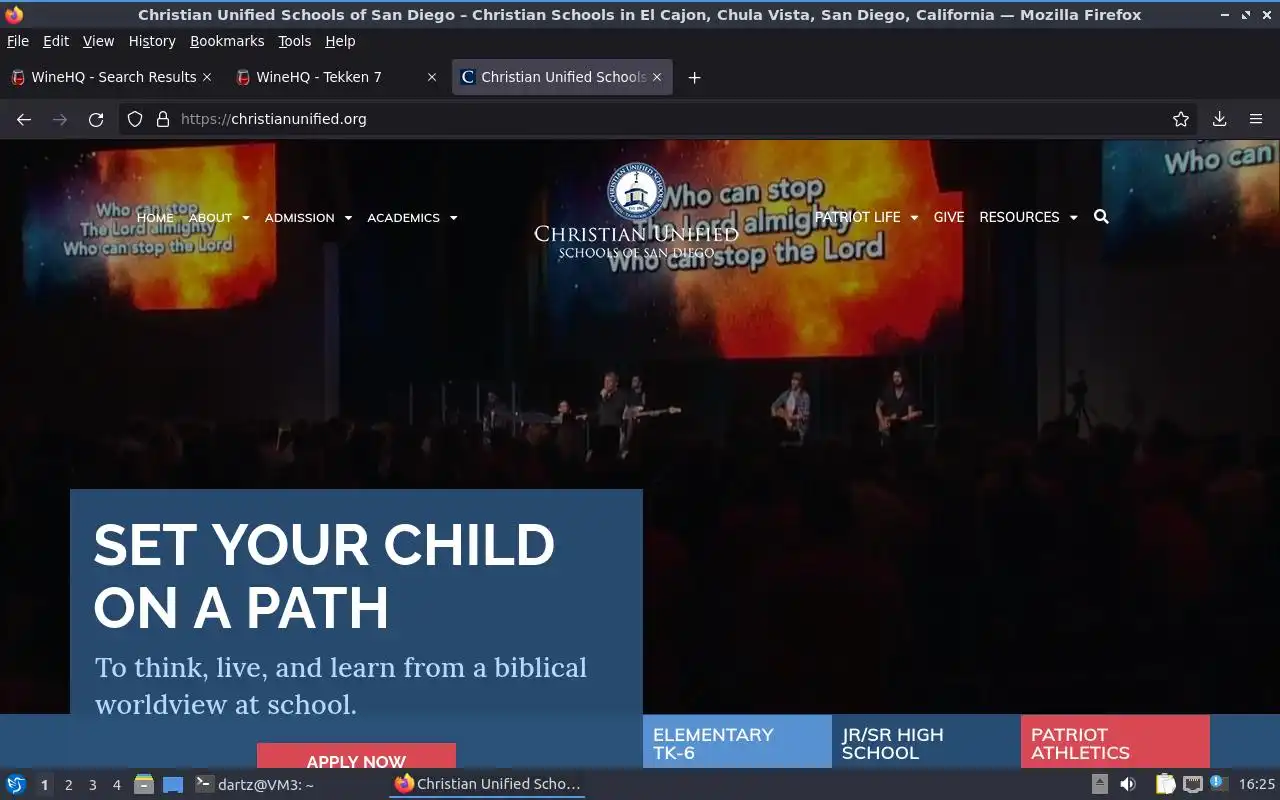Screen dimensions: 1280x800
Task: Open the Help menu
Action: point(340,41)
